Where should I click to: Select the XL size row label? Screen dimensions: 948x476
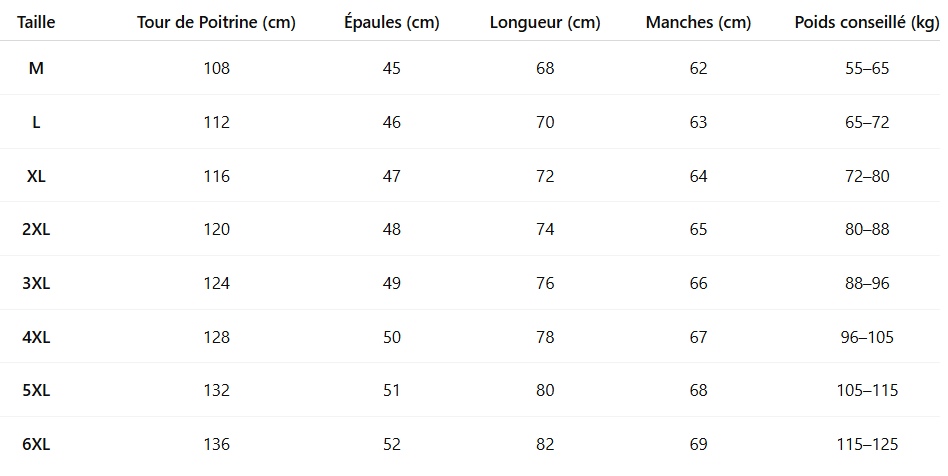[x=36, y=177]
